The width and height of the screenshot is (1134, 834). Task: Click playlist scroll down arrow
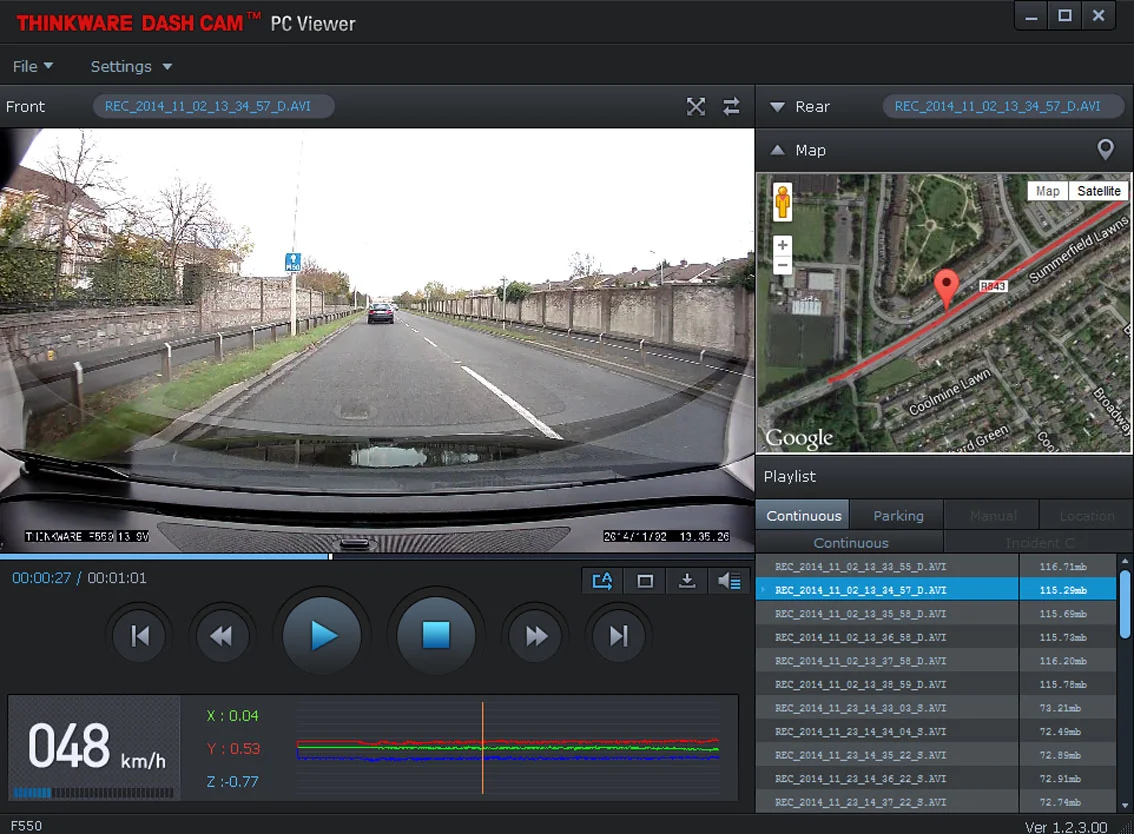point(1125,805)
